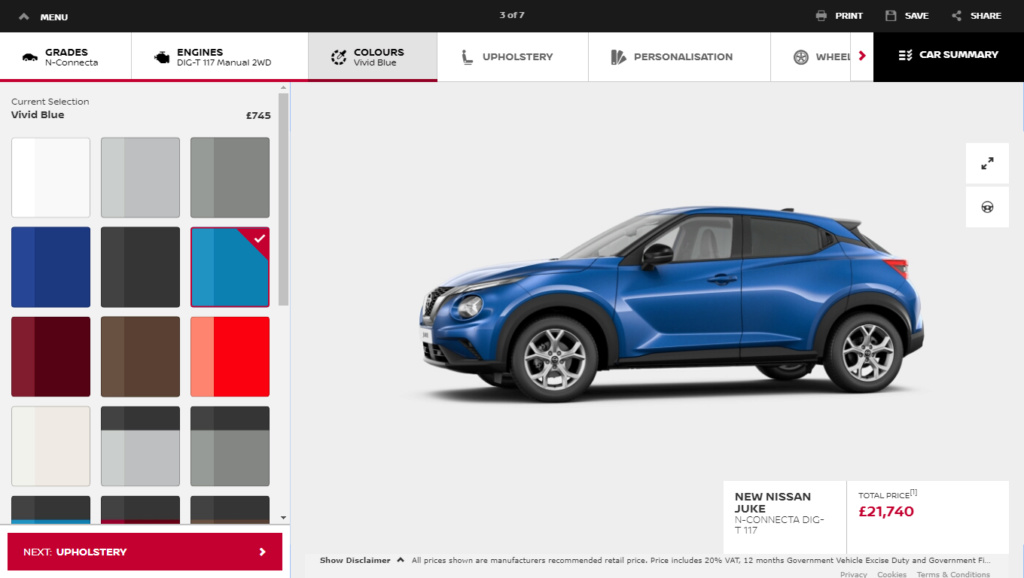Open Terms & Conditions link
This screenshot has height=578, width=1024.
click(953, 574)
